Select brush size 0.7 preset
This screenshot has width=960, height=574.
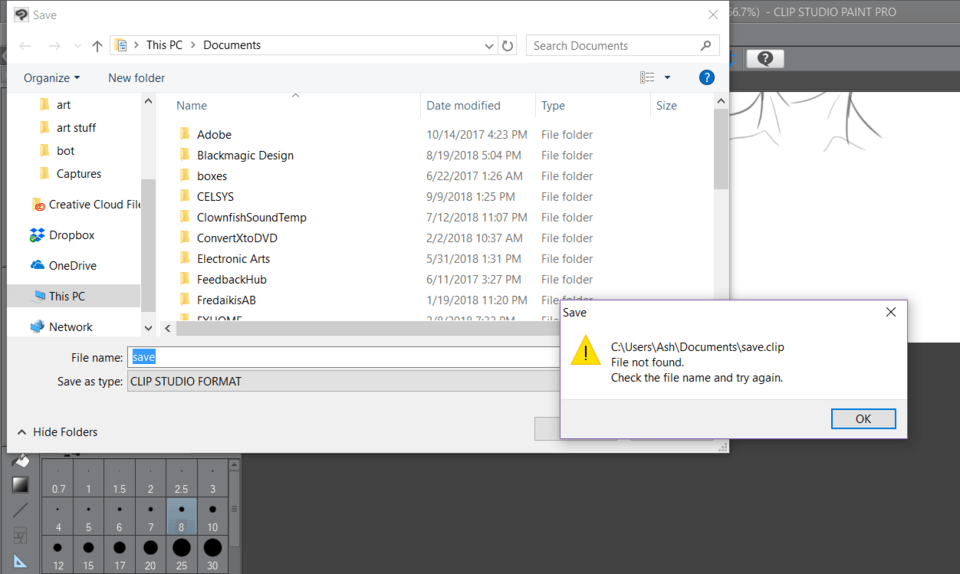(x=58, y=478)
